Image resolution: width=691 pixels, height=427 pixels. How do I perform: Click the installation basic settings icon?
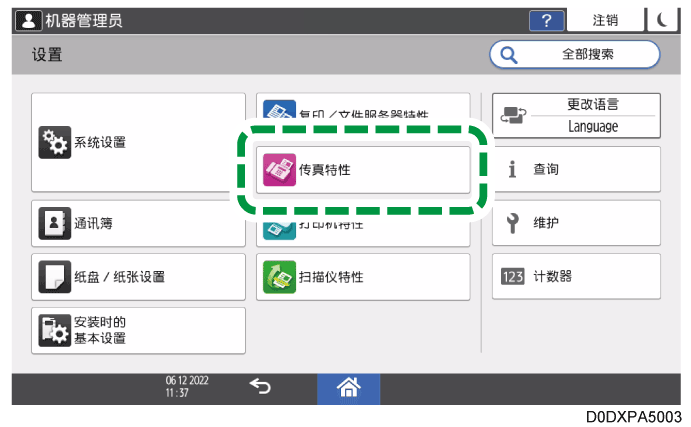(55, 330)
